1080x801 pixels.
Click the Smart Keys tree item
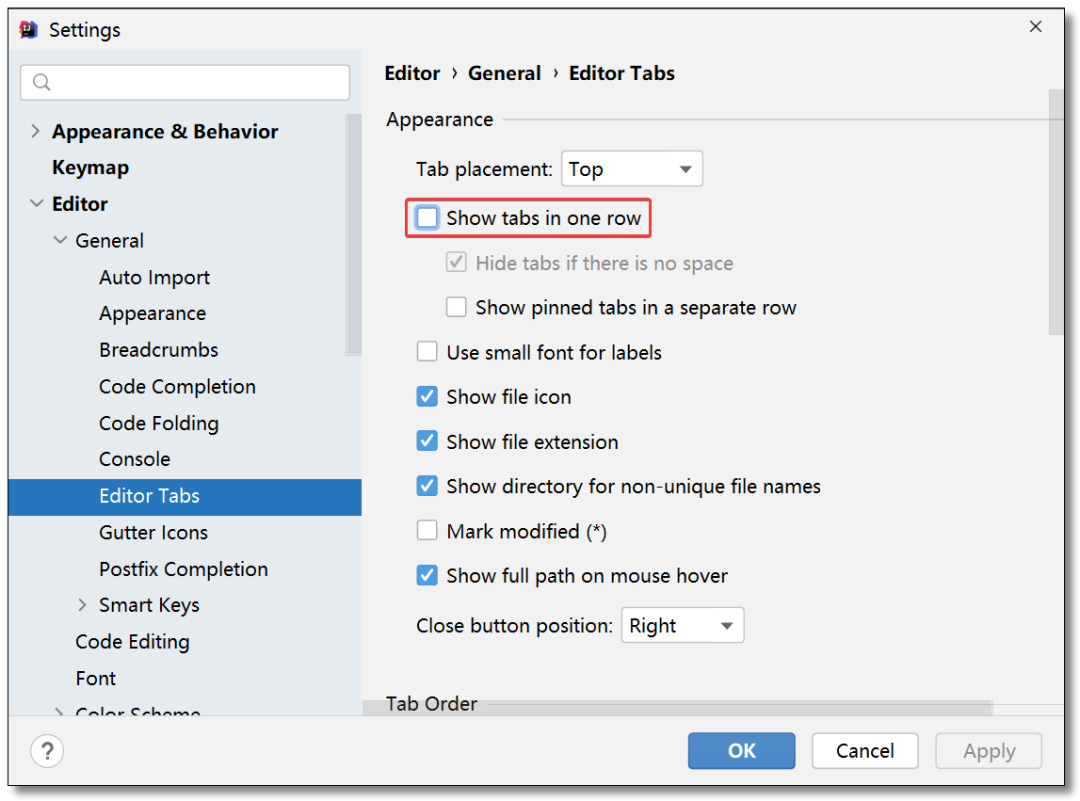pos(149,605)
